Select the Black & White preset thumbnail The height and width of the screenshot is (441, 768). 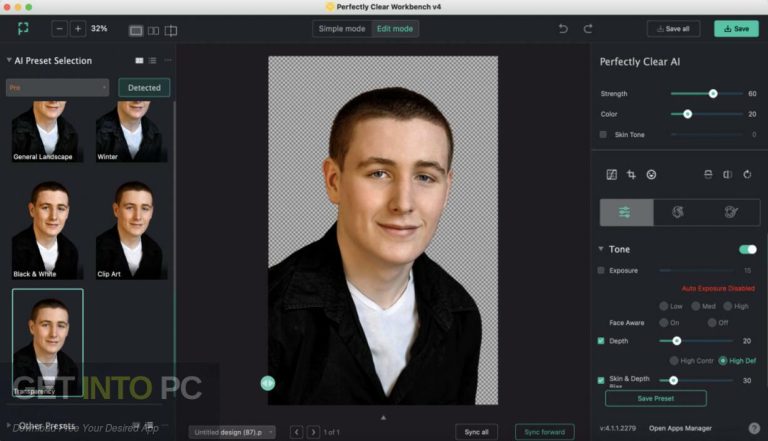pos(45,229)
